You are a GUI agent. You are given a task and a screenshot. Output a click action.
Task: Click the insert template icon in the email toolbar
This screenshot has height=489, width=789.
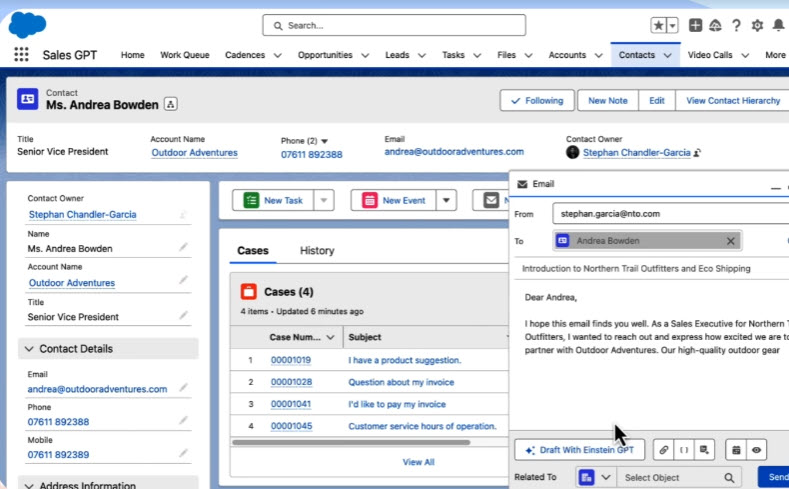pos(704,450)
